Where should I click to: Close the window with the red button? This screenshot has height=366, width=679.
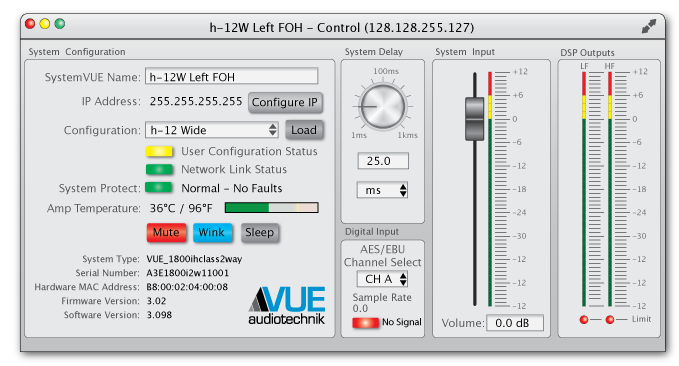point(30,24)
